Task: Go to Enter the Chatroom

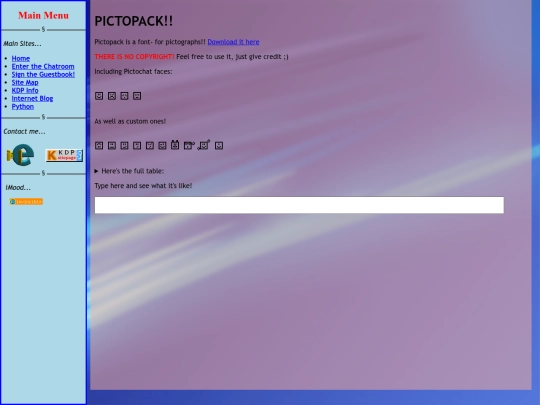Action: coord(43,66)
